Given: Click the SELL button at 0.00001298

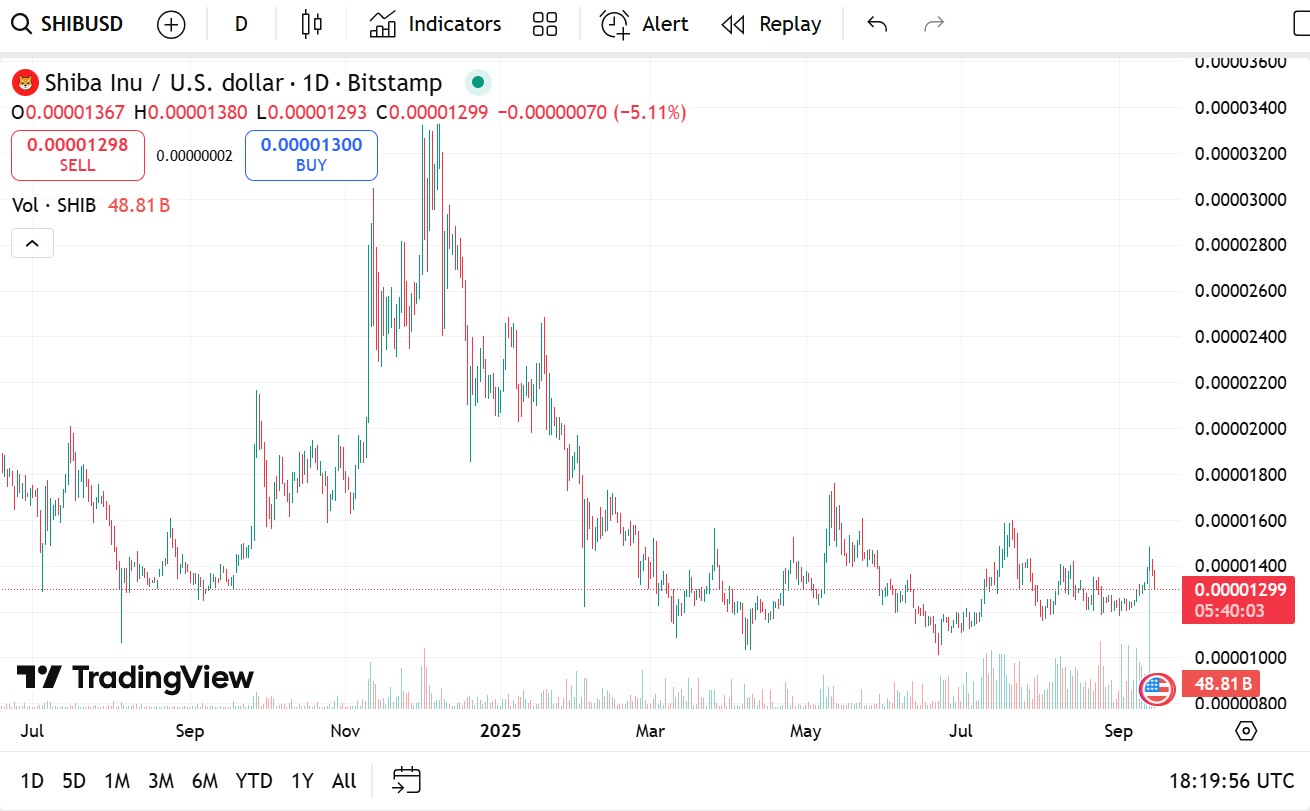Looking at the screenshot, I should click(78, 155).
